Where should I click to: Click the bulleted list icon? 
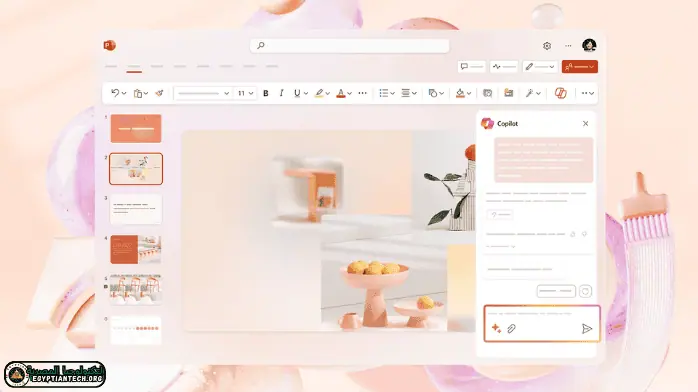pos(383,93)
